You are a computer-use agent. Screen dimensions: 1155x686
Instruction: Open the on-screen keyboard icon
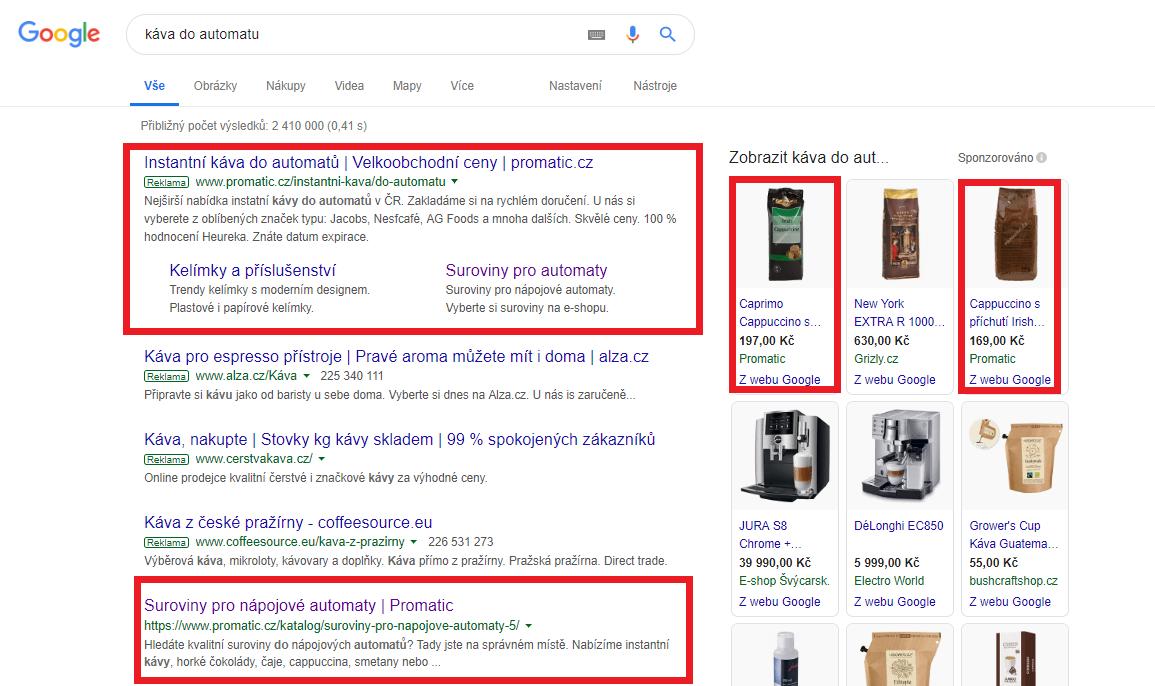pyautogui.click(x=597, y=35)
